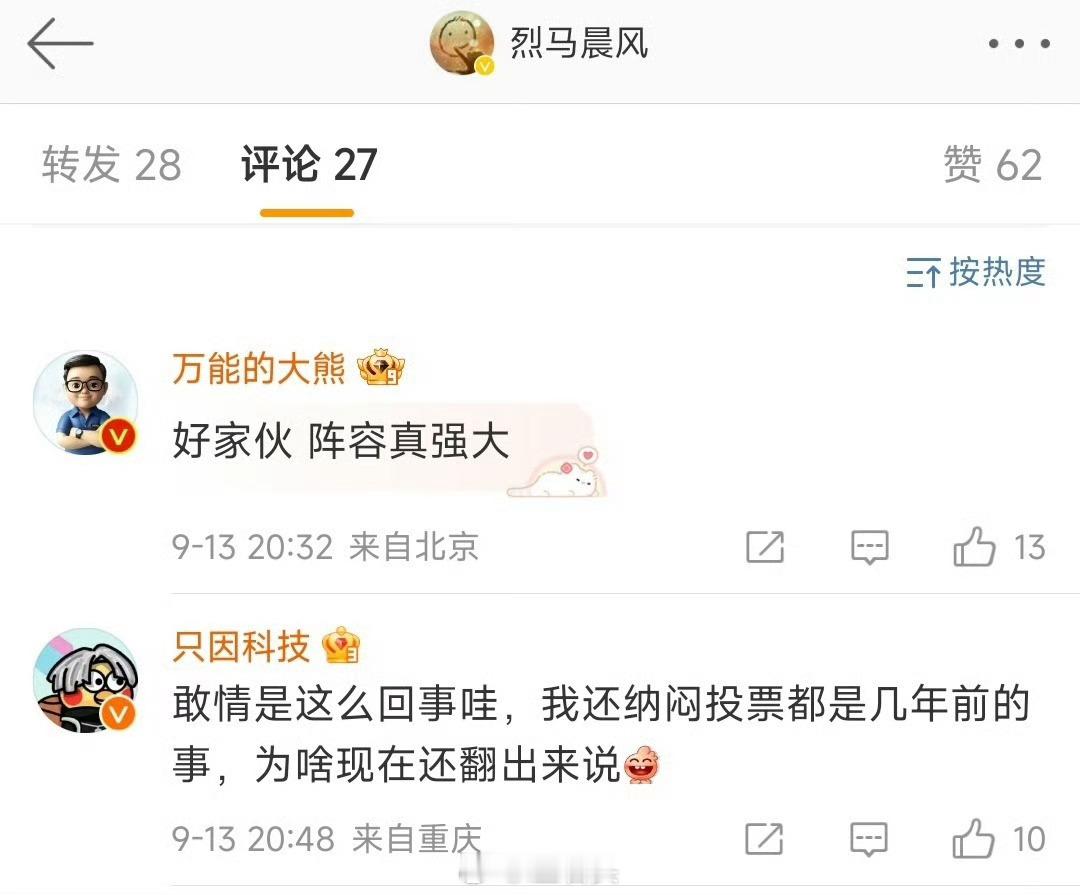Open the 赞 62 tab
1080x895 pixels.
click(993, 165)
